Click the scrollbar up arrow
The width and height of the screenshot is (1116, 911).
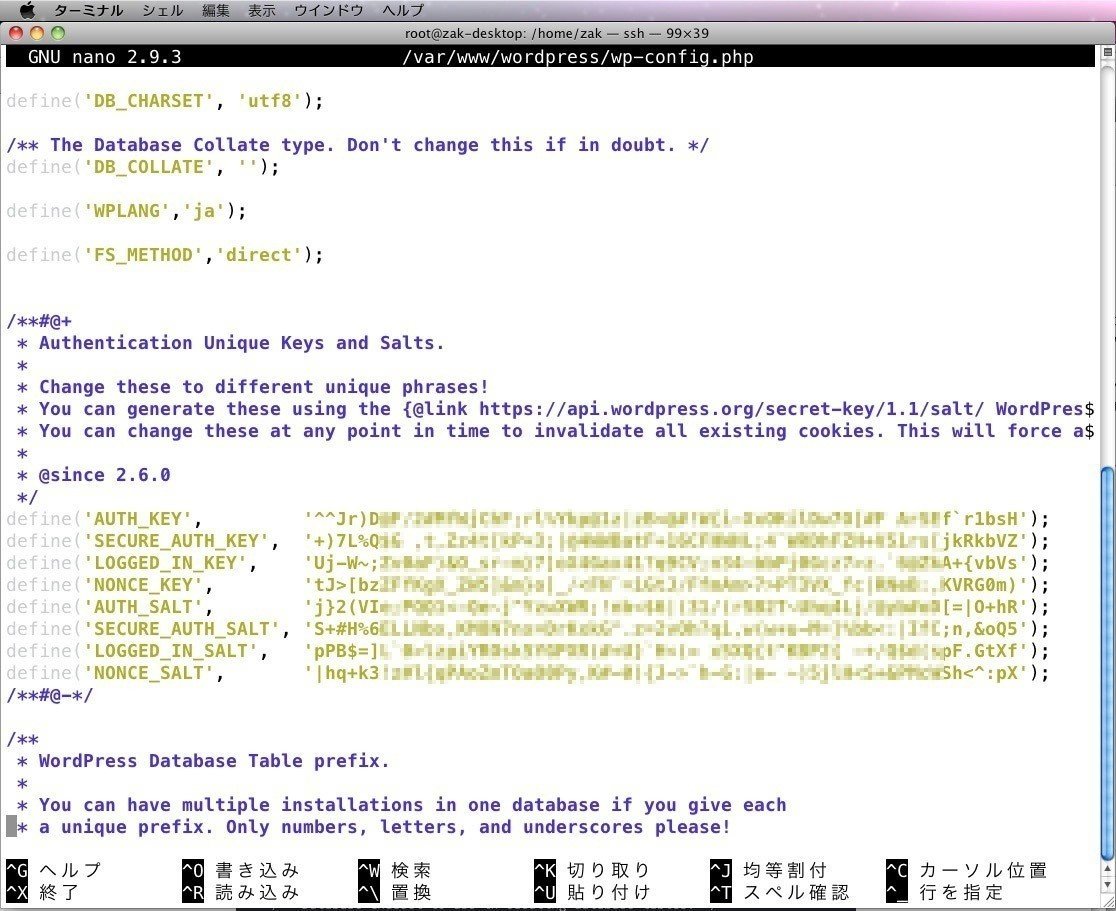1107,870
